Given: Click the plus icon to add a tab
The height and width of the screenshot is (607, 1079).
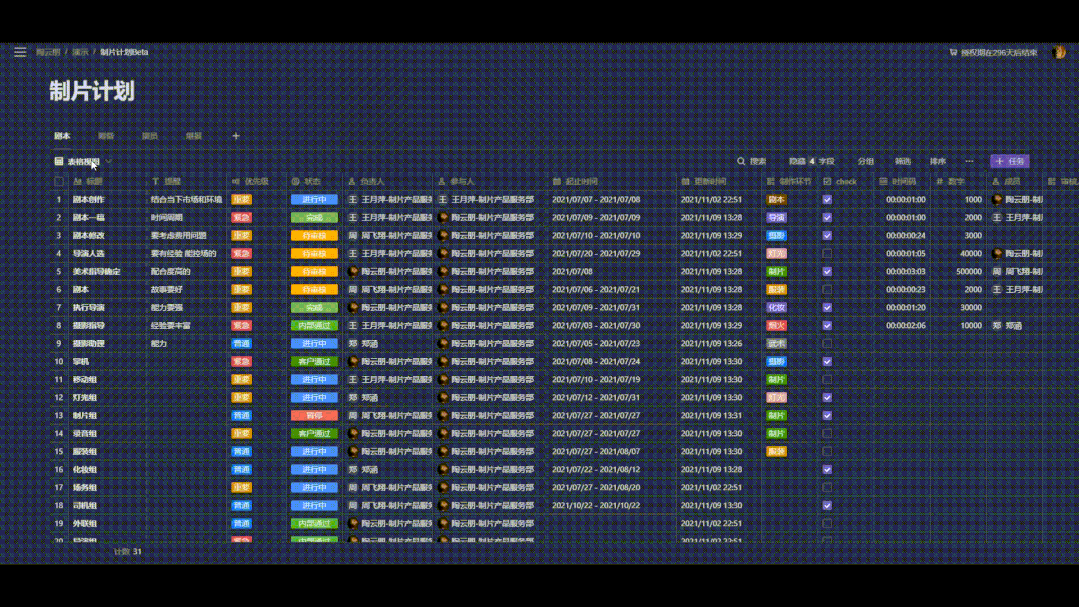Looking at the screenshot, I should click(x=236, y=136).
